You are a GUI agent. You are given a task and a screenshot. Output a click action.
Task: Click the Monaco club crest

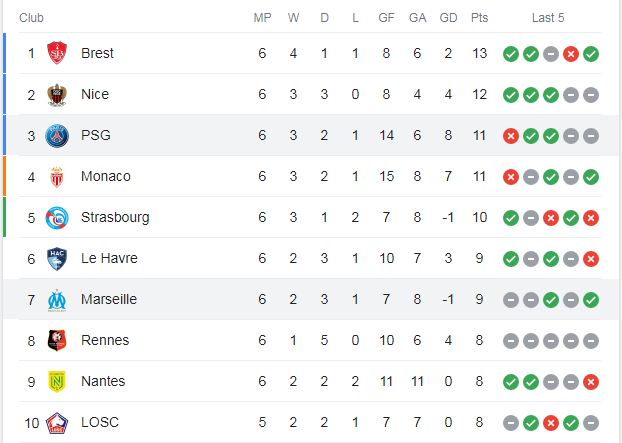pos(57,177)
